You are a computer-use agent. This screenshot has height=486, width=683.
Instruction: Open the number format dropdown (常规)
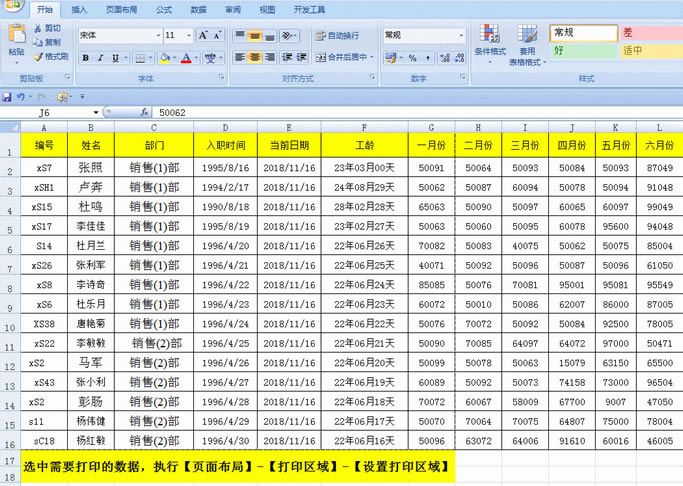[x=461, y=35]
